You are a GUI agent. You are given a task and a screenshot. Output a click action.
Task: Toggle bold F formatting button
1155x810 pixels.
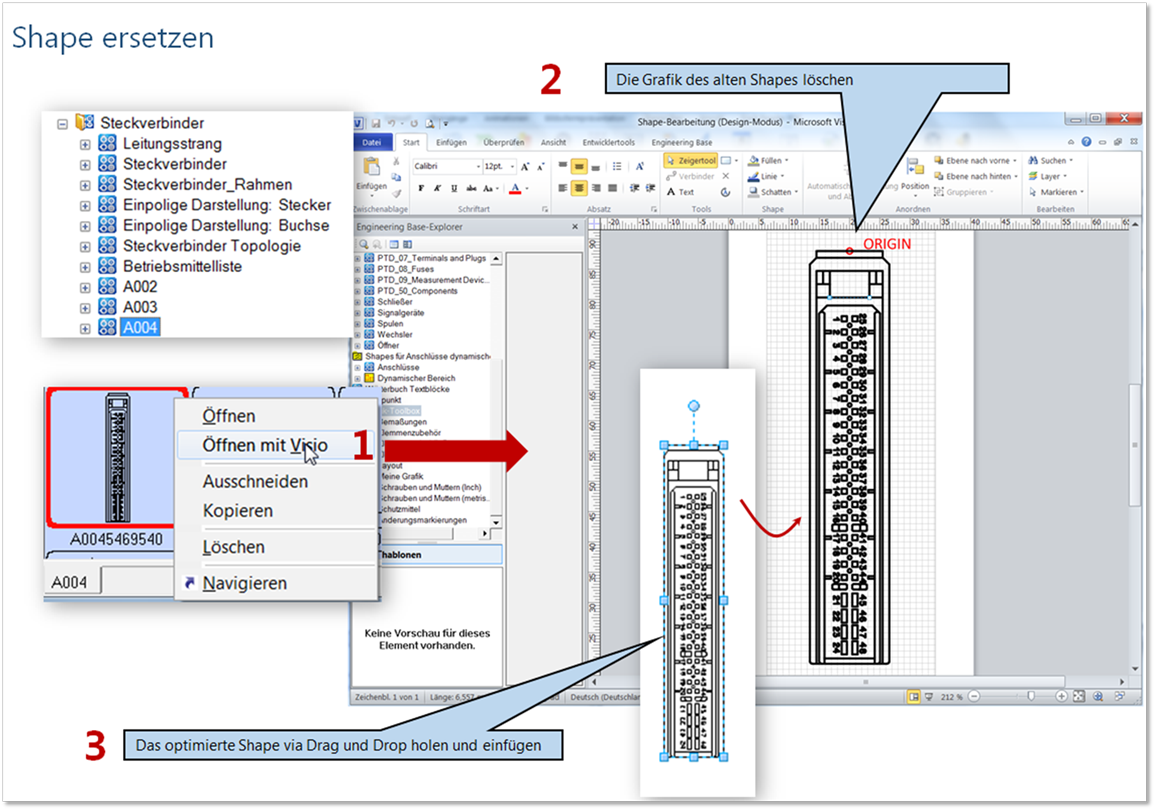421,189
